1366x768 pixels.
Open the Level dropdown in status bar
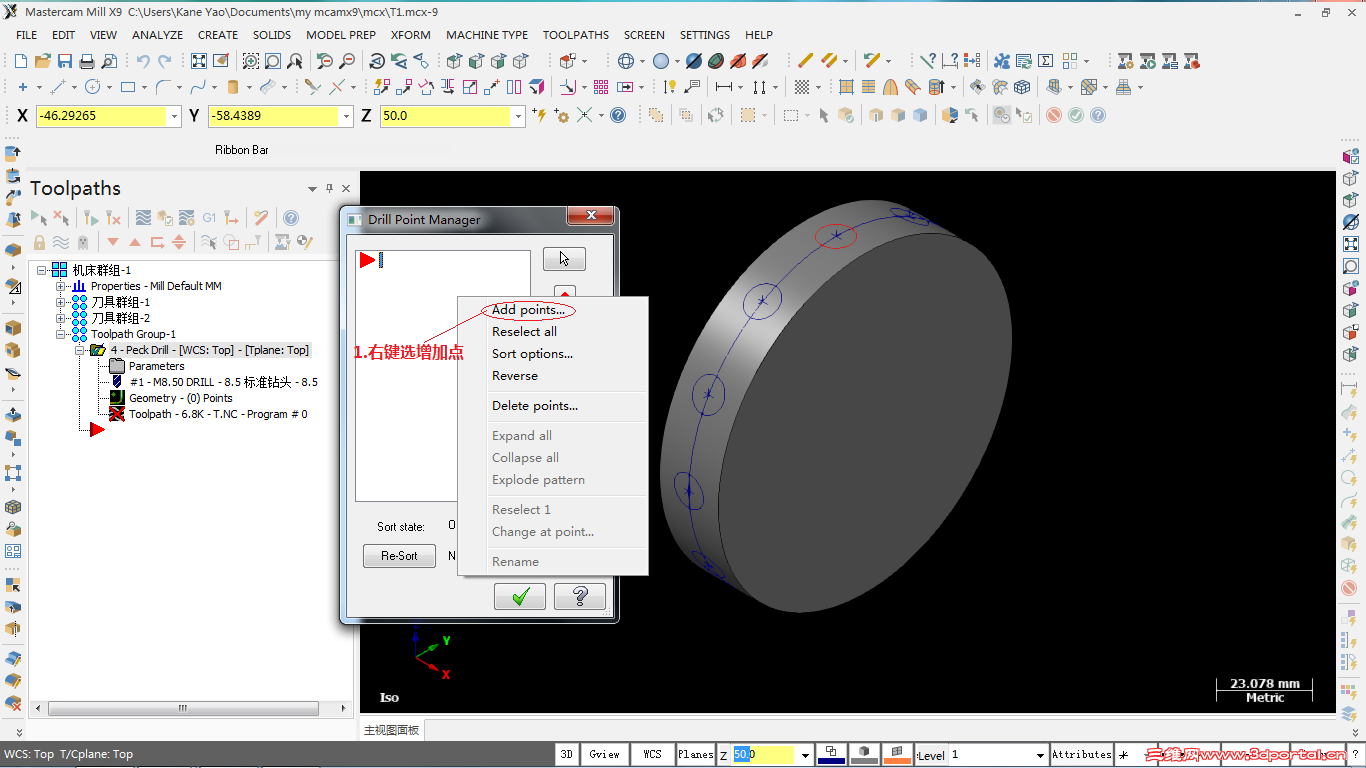tap(1040, 755)
